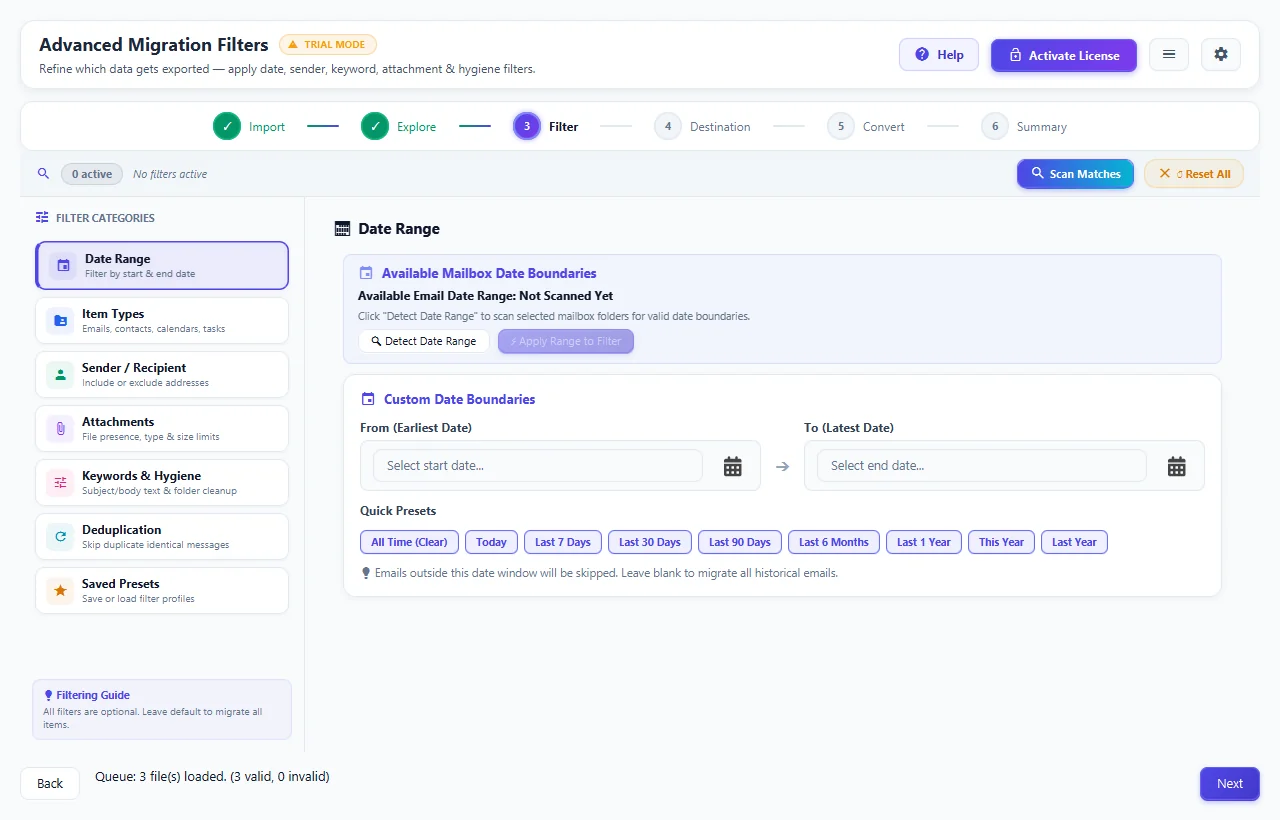
Task: Choose the All Time (Clear) preset
Action: tap(410, 542)
